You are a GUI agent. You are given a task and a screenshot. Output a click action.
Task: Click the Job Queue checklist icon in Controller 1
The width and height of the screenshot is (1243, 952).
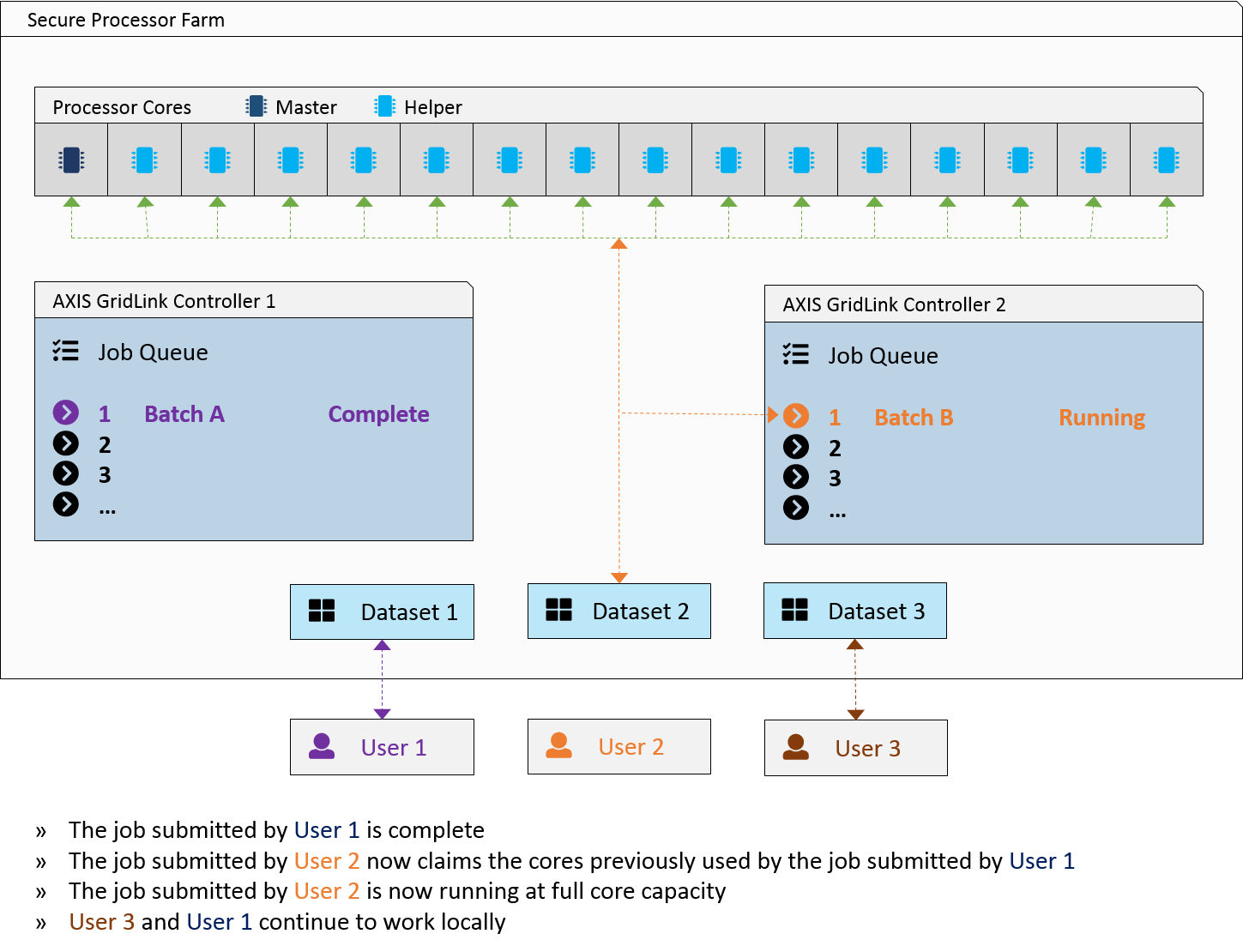66,351
